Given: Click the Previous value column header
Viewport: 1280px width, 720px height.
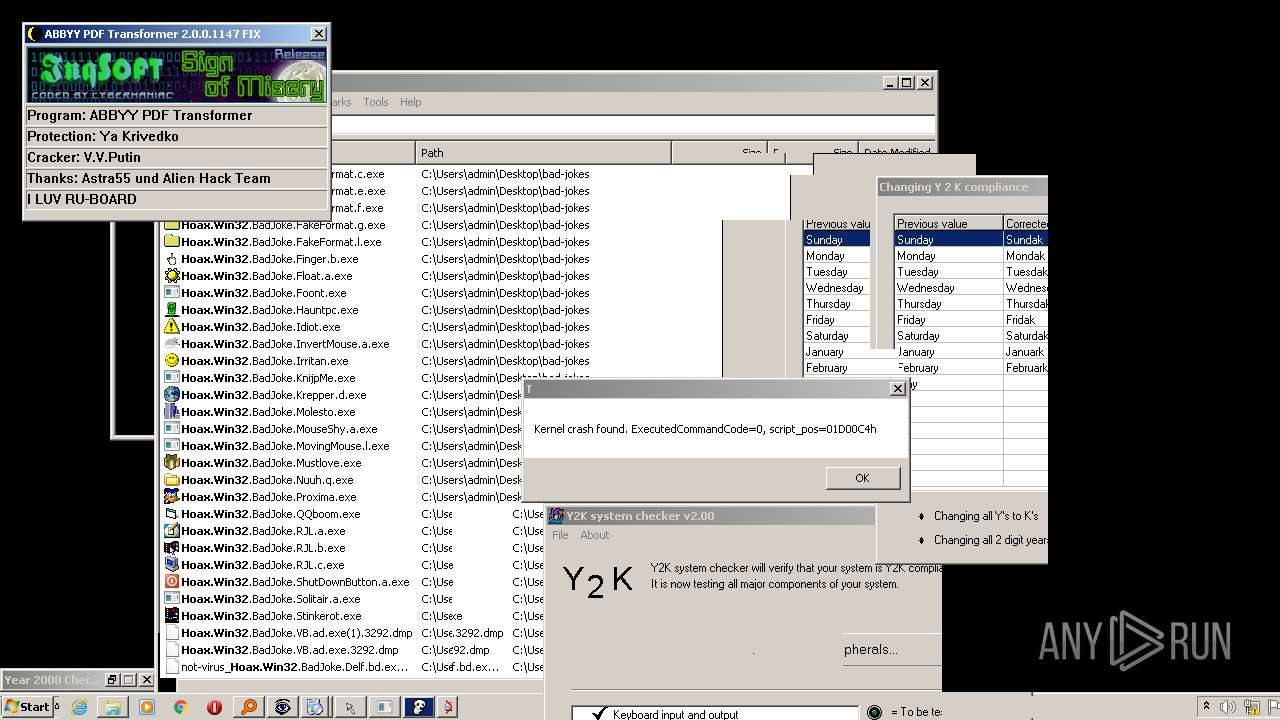Looking at the screenshot, I should (x=949, y=223).
